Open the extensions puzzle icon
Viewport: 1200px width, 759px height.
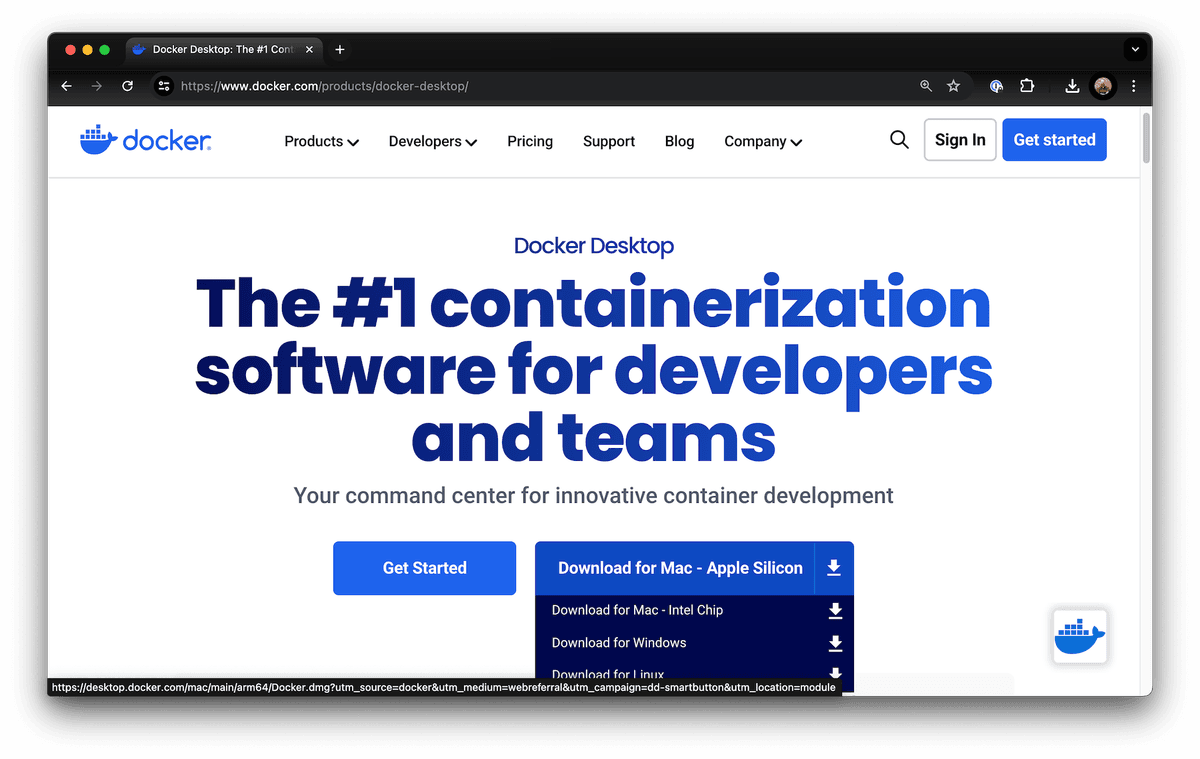[x=1027, y=86]
